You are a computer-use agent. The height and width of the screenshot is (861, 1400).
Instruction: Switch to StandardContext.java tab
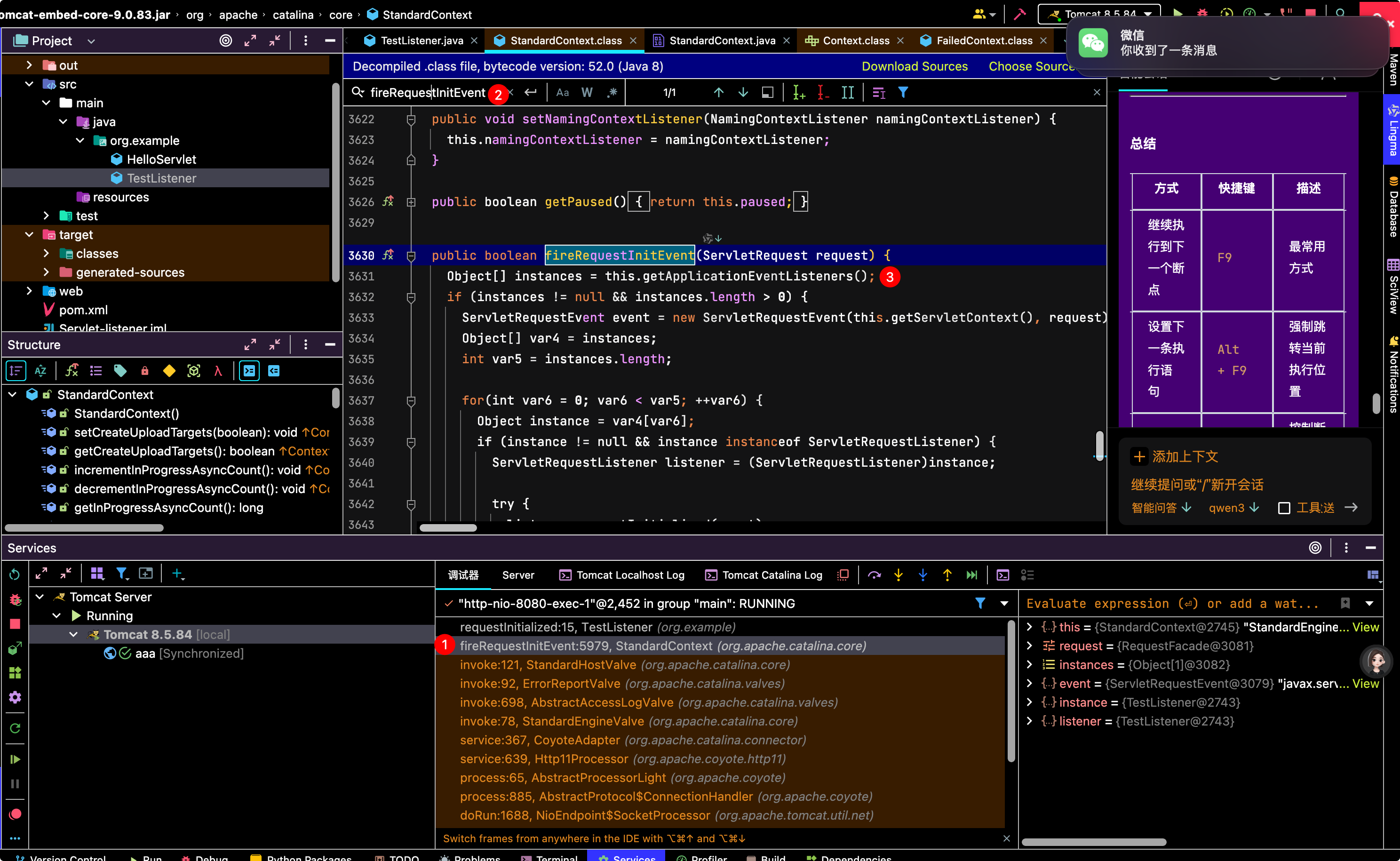pyautogui.click(x=722, y=40)
